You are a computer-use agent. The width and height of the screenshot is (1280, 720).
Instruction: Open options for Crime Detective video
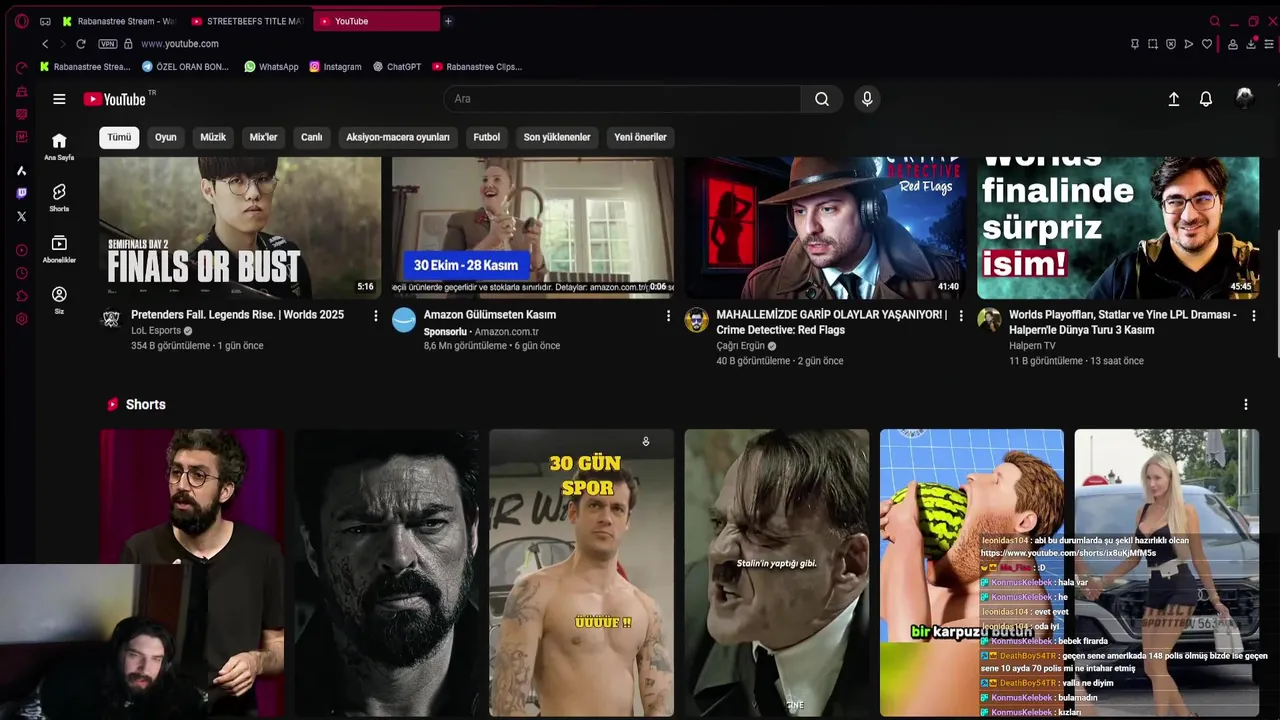[x=961, y=316]
